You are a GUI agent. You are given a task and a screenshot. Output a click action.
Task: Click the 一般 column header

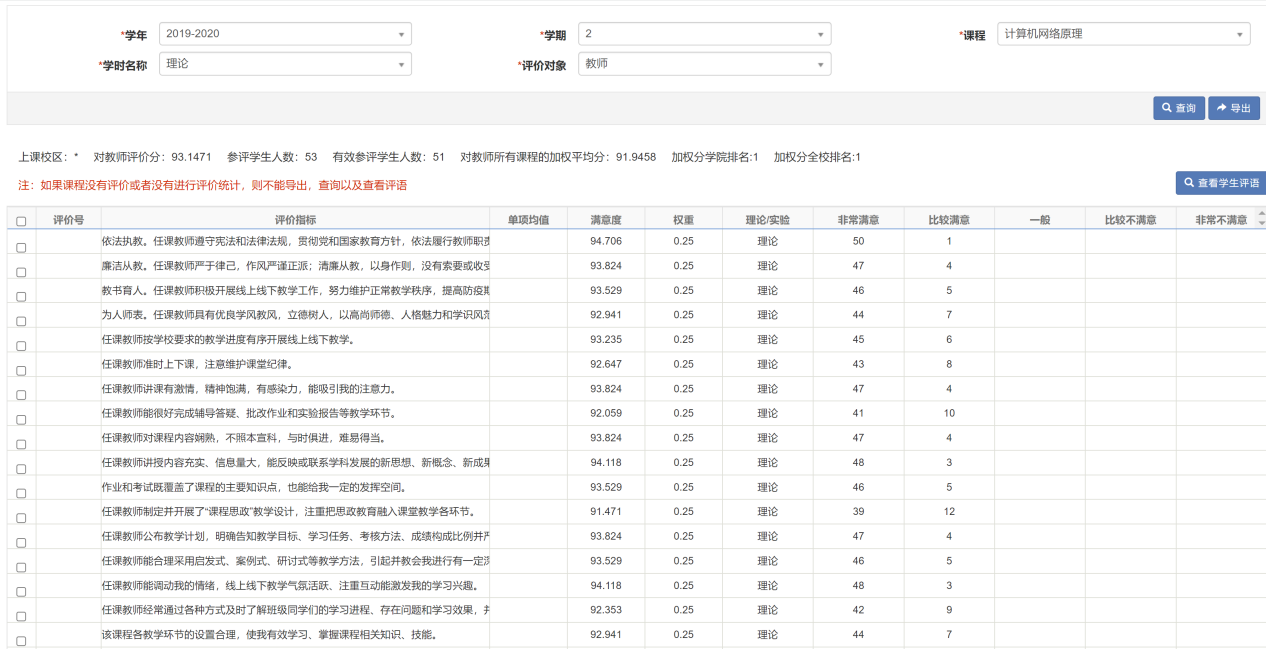(x=1039, y=219)
